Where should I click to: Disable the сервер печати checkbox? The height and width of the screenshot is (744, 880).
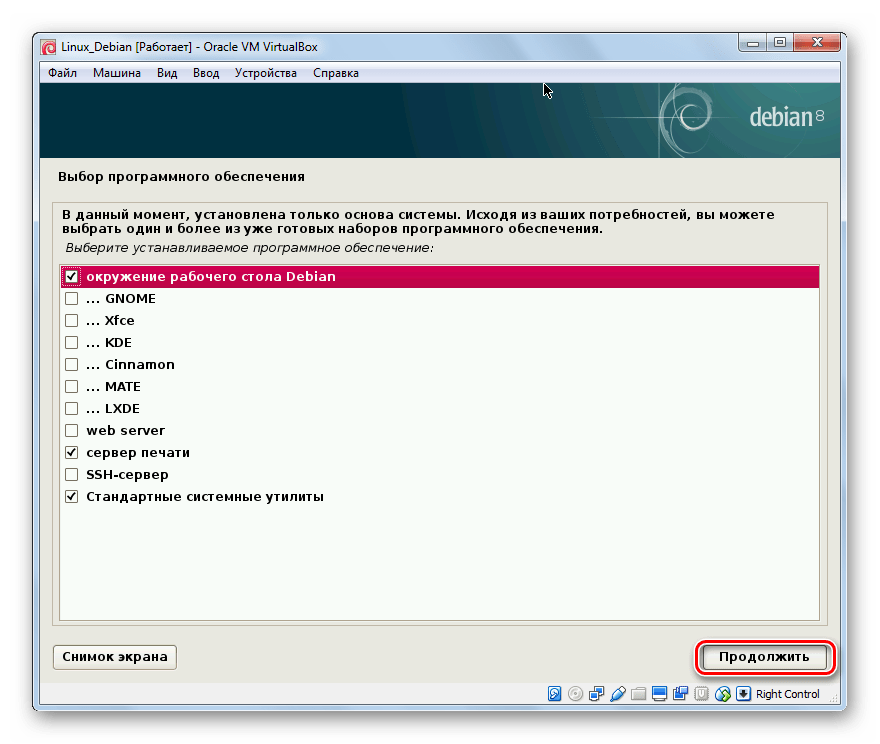71,453
